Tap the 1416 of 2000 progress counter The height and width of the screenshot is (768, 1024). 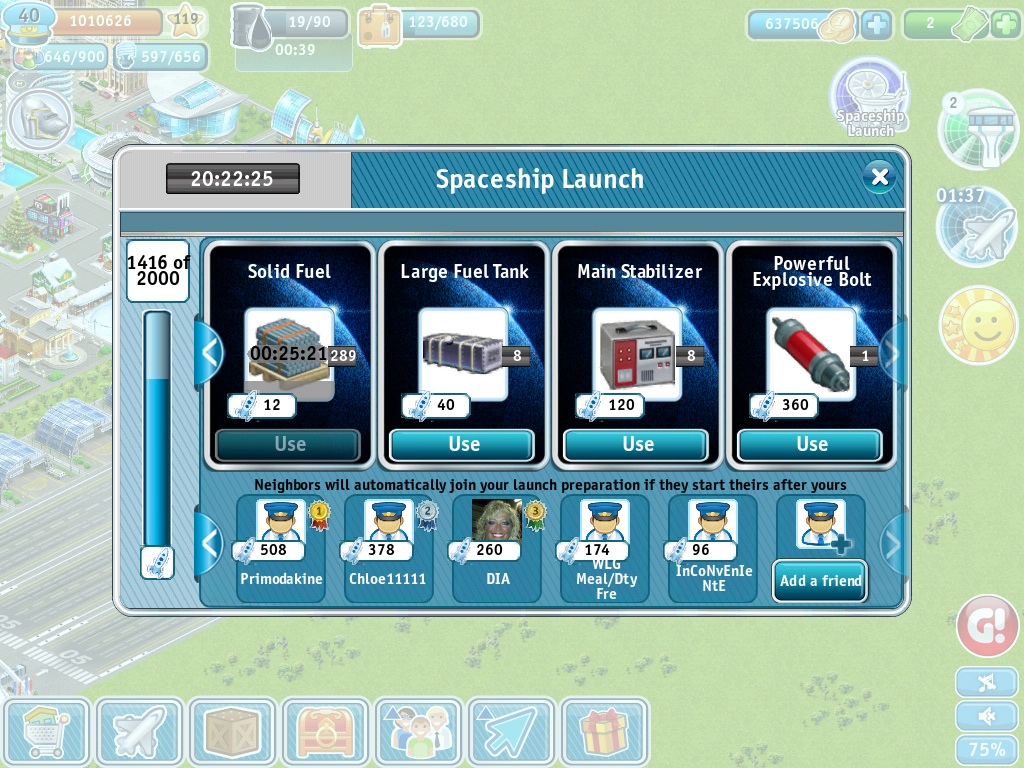click(x=157, y=270)
